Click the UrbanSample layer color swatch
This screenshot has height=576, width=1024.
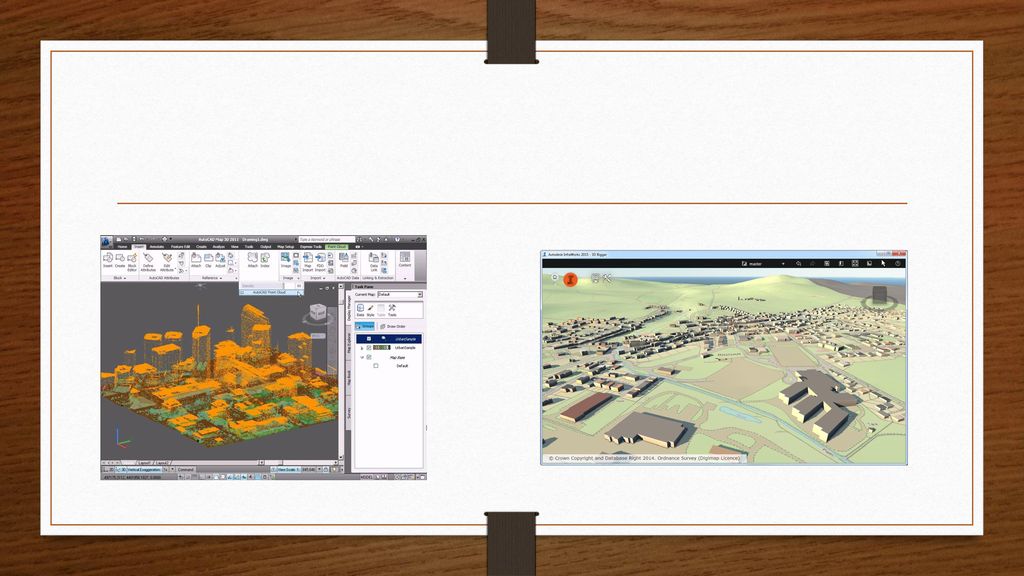click(381, 348)
